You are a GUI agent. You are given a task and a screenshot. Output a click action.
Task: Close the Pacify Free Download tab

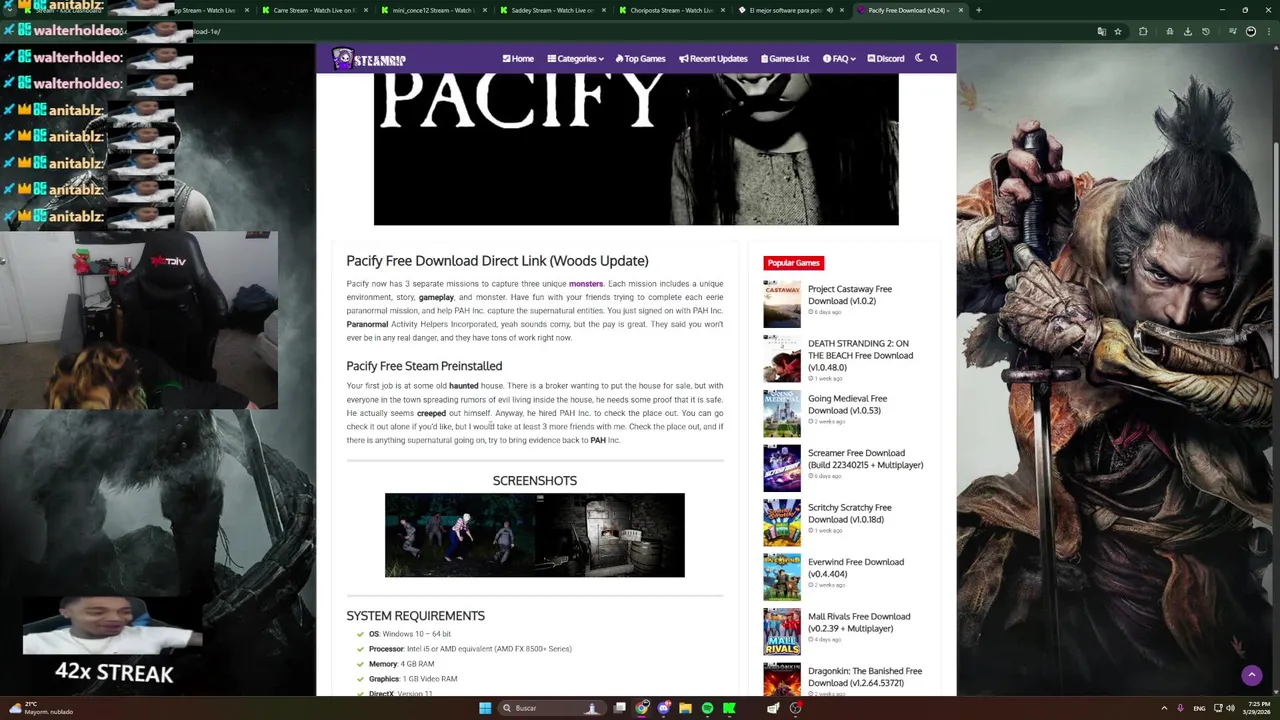(961, 10)
